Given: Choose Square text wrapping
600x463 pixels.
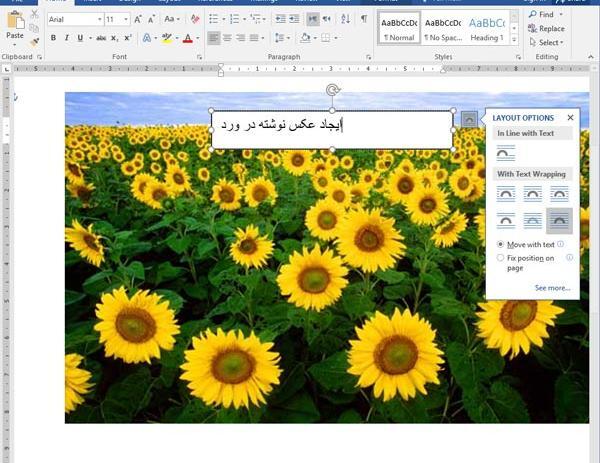Looking at the screenshot, I should tap(506, 194).
